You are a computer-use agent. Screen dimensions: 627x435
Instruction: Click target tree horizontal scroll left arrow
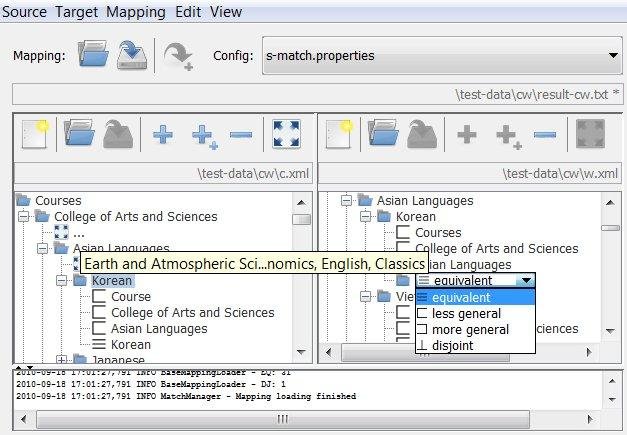tap(329, 352)
